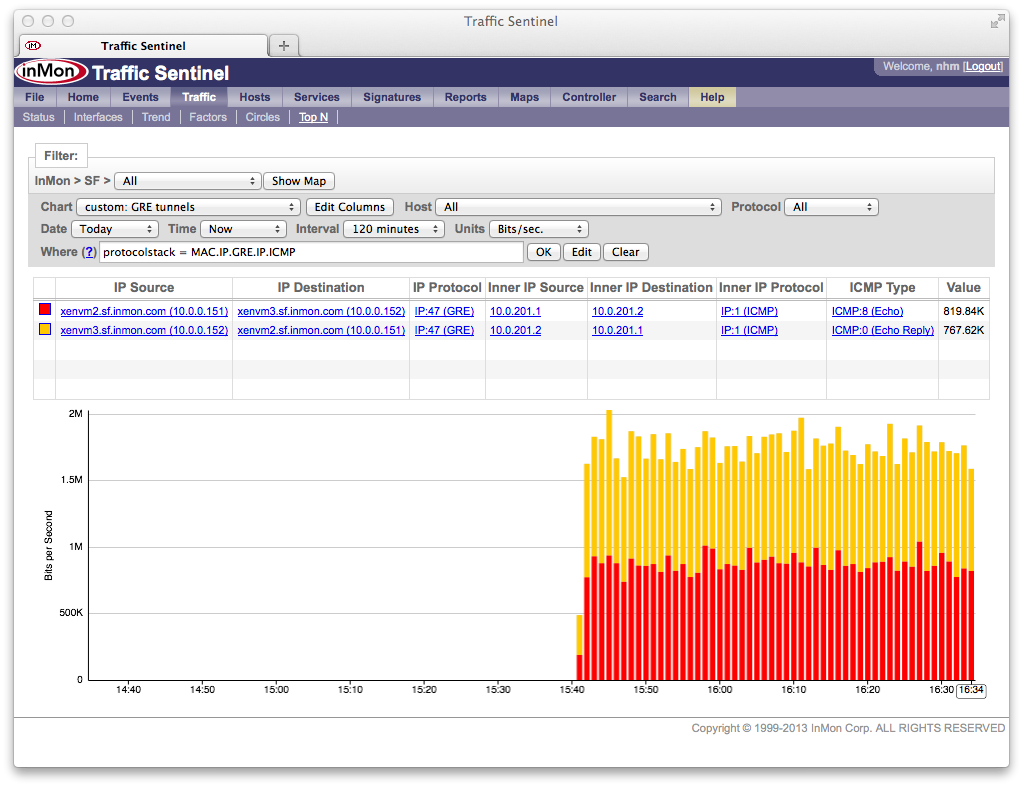
Task: Click the 16:34 time marker on chart
Action: click(971, 690)
